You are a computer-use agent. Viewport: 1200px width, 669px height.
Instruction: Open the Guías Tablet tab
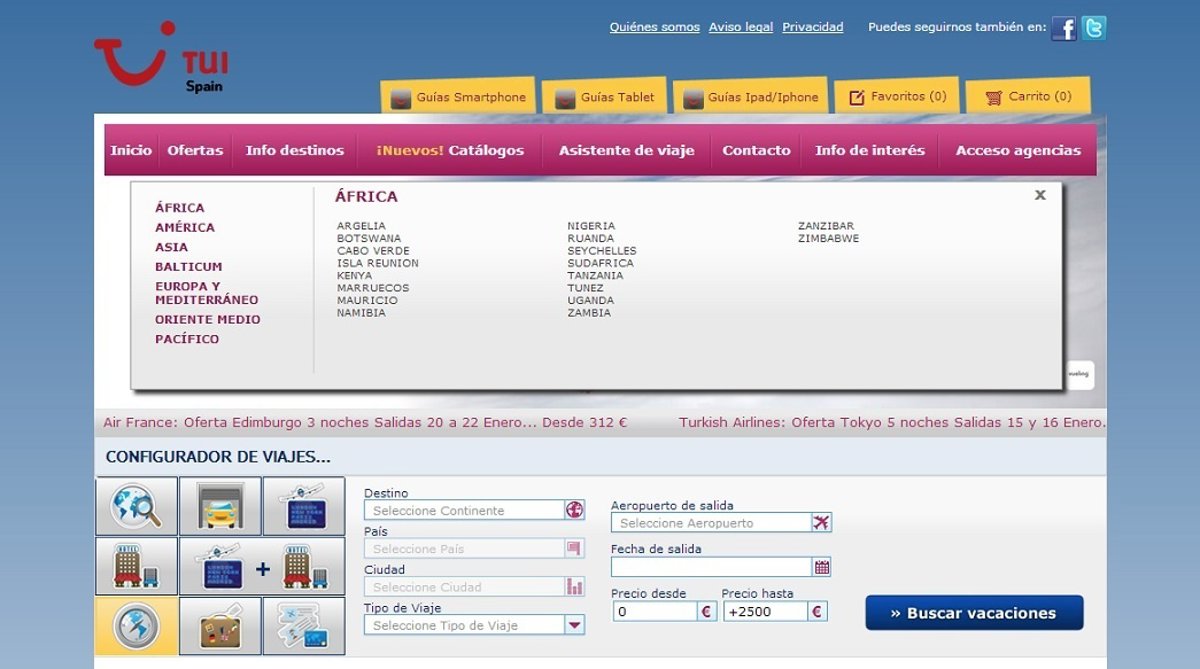(604, 97)
